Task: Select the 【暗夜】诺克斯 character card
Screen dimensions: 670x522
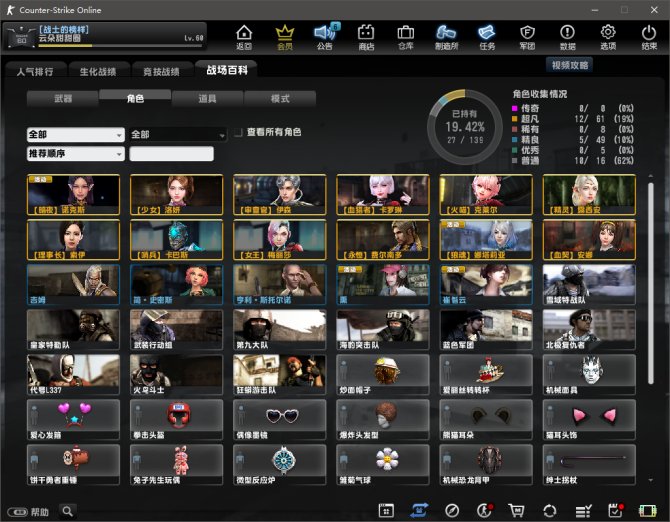Action: 73,194
